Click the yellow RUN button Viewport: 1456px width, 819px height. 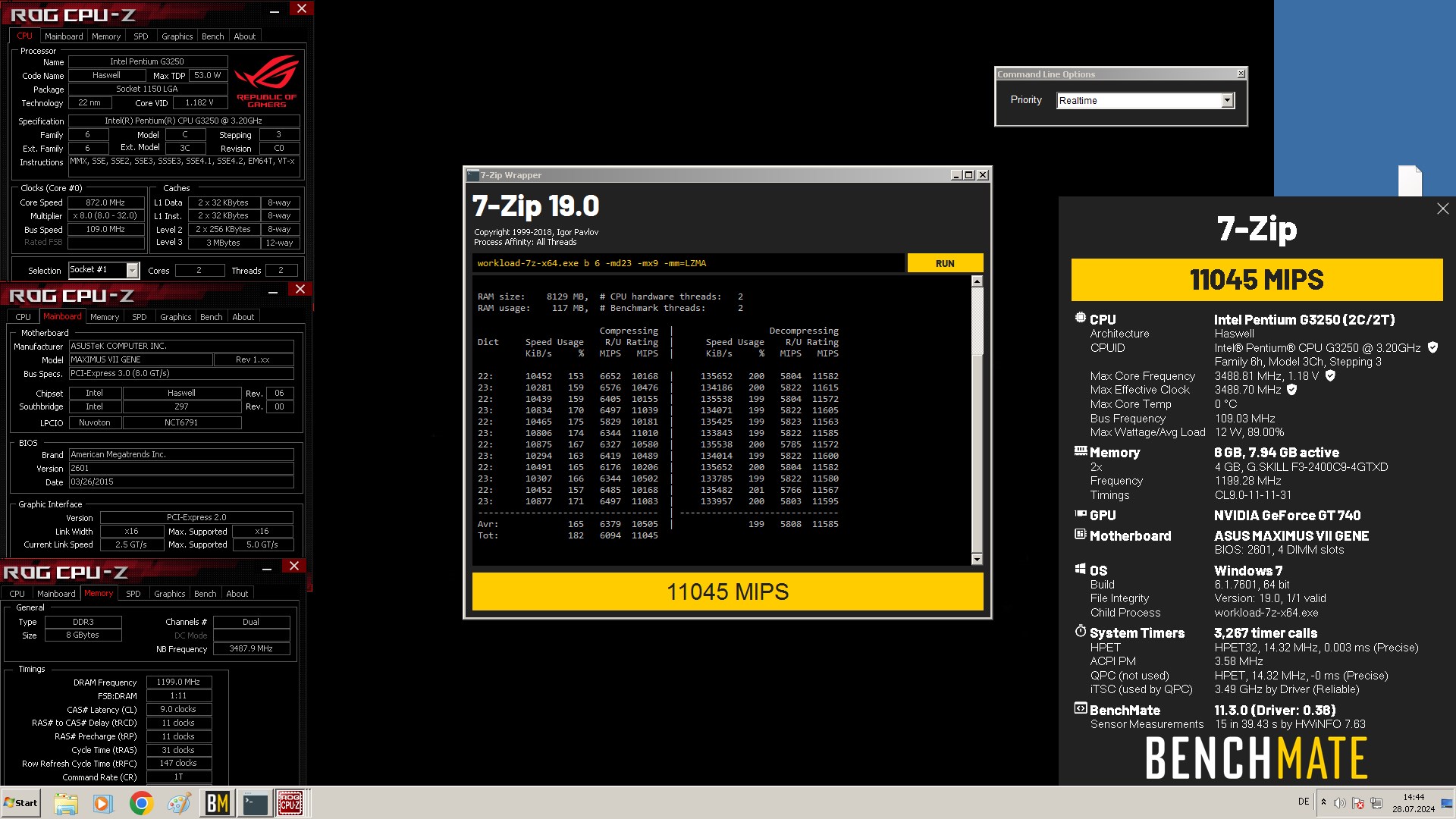(x=945, y=263)
